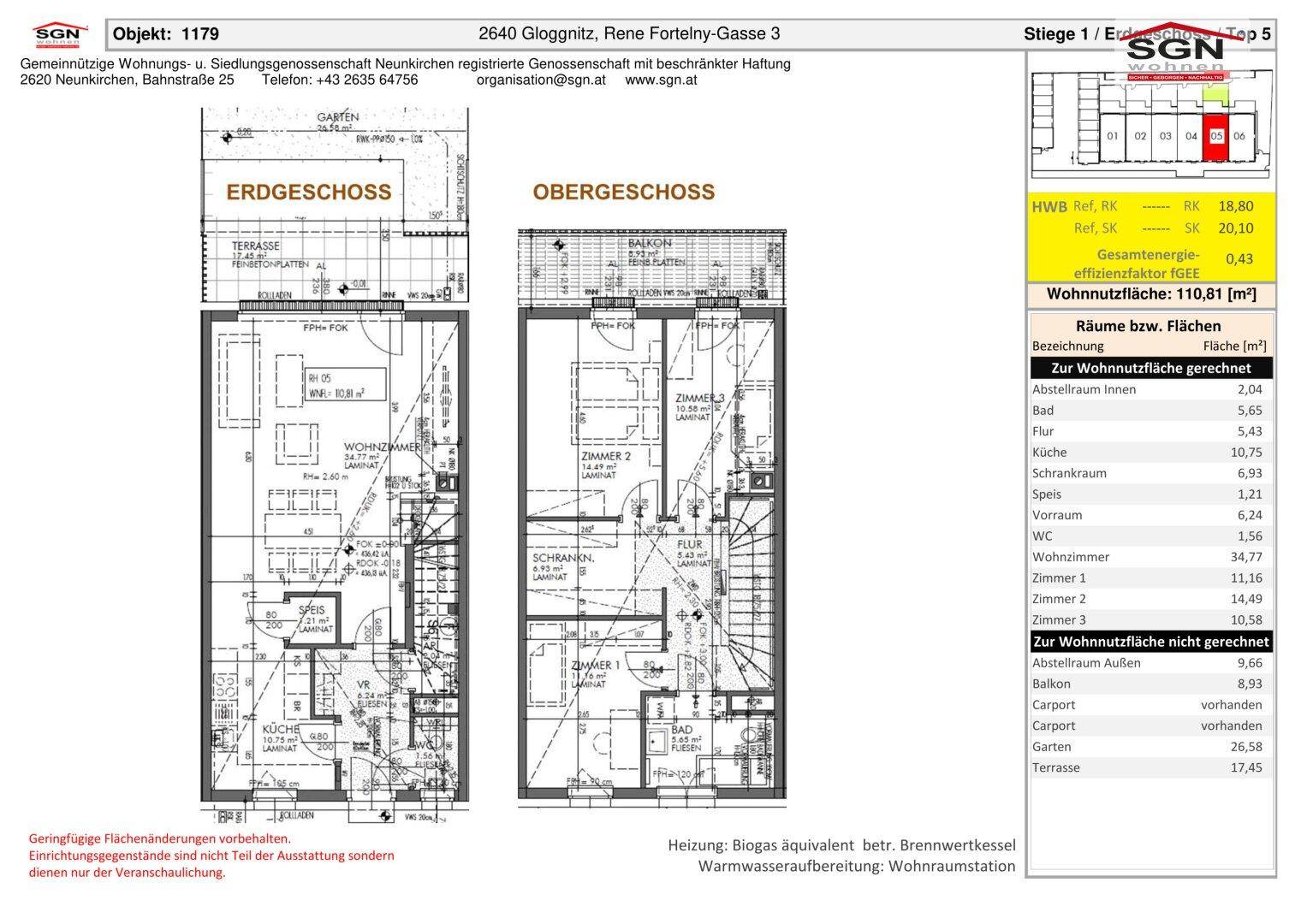Click the red 'Geringfügige Flächenänderungen vorbehalten.' note
This screenshot has height=924, width=1307.
pyautogui.click(x=159, y=838)
